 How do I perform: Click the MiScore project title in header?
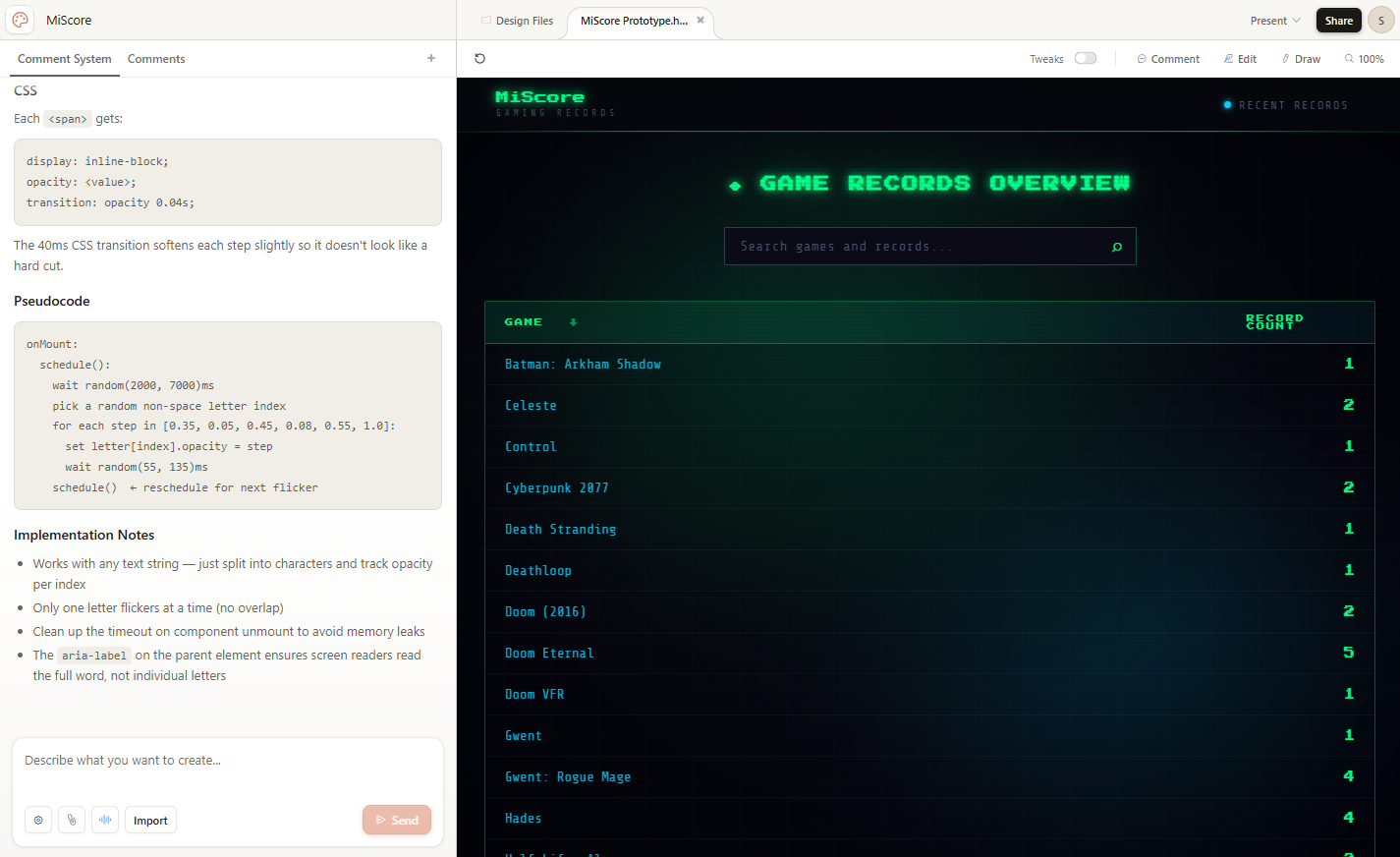tap(69, 20)
